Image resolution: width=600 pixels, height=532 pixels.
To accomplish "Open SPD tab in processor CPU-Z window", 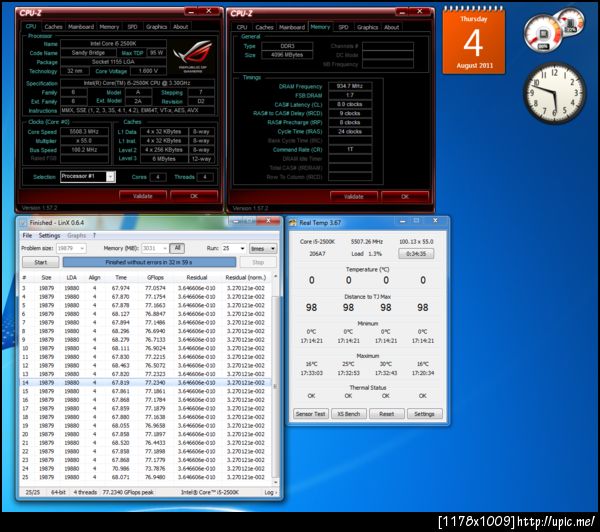I will (132, 27).
